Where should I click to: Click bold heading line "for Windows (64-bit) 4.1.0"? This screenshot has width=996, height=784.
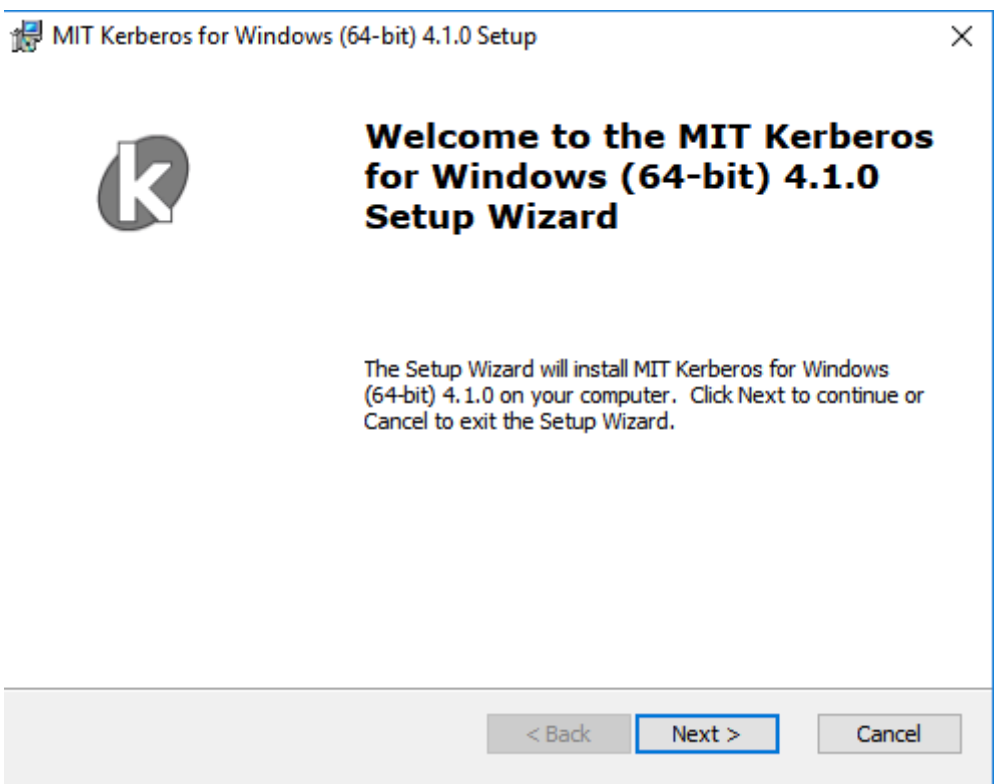622,177
